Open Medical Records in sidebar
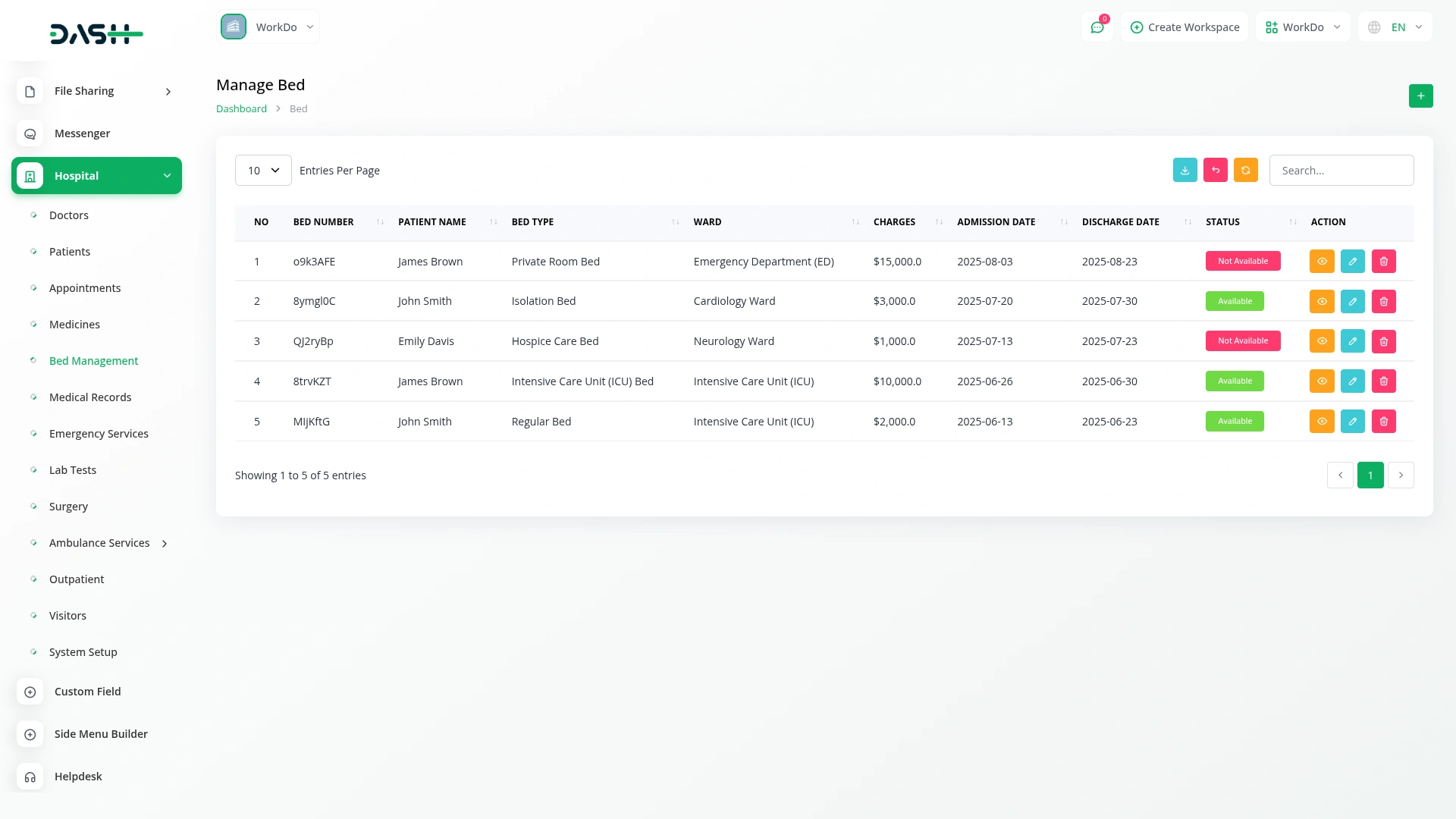Image resolution: width=1456 pixels, height=819 pixels. (x=90, y=397)
